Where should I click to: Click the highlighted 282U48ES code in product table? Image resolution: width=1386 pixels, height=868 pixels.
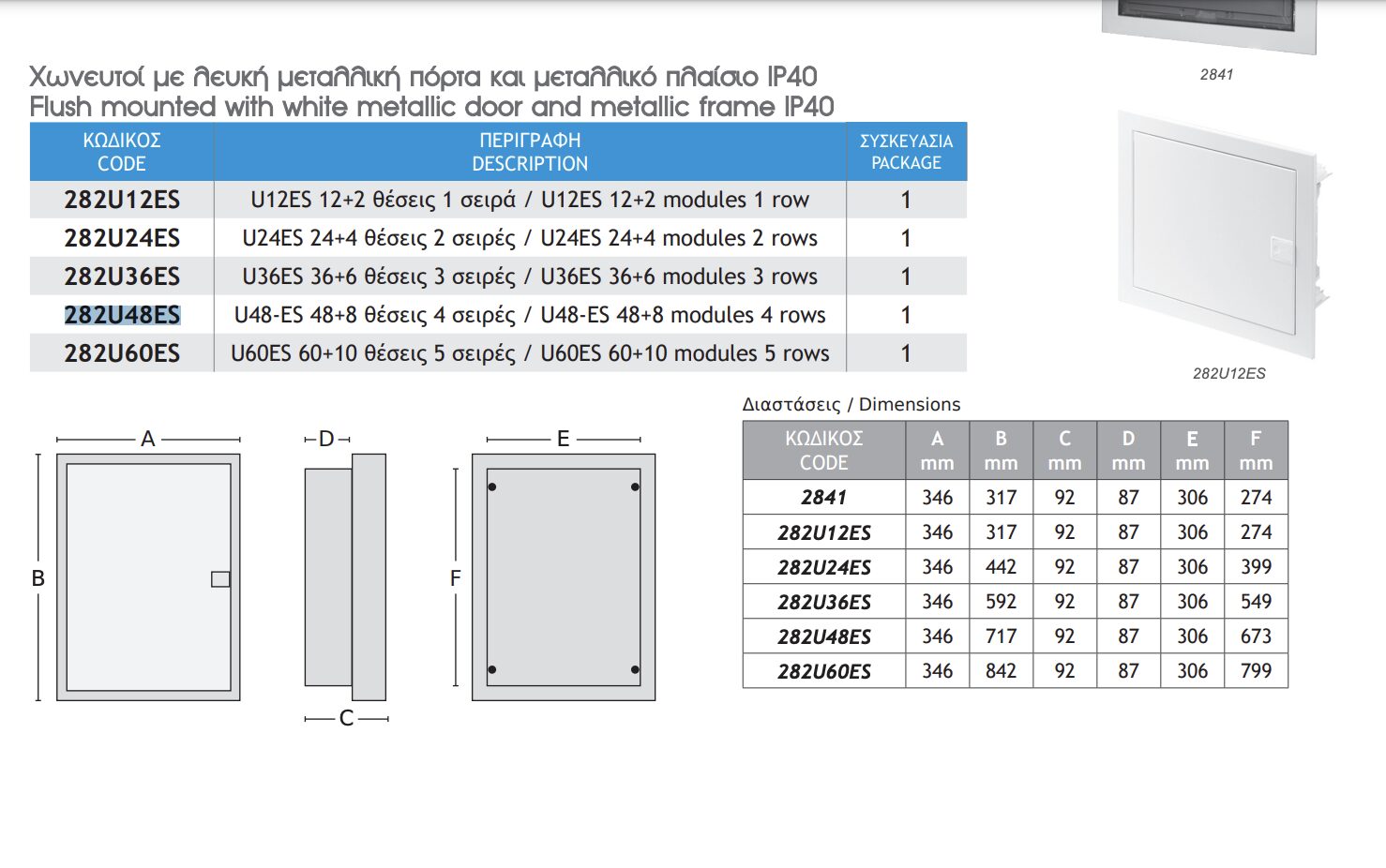pos(122,315)
